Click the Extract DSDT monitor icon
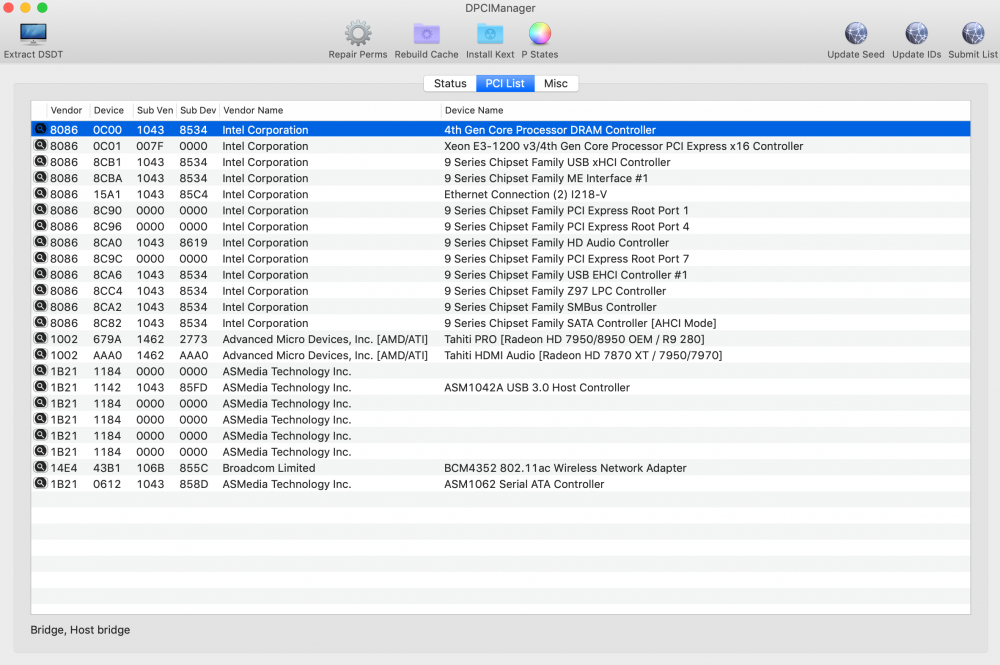 [33, 34]
